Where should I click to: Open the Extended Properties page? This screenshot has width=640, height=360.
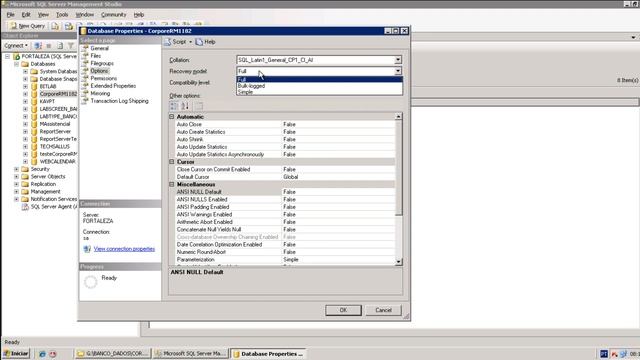click(113, 86)
